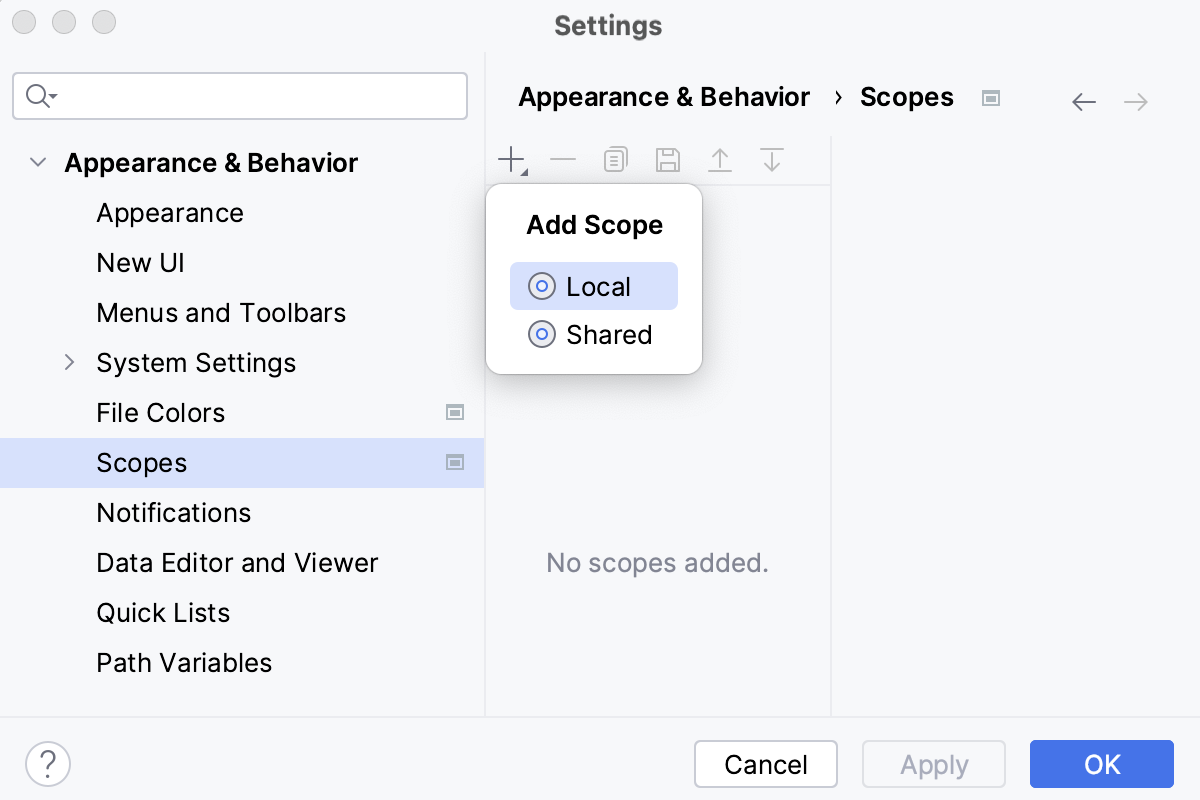The image size is (1200, 800).
Task: Click the Save scope icon
Action: [668, 158]
